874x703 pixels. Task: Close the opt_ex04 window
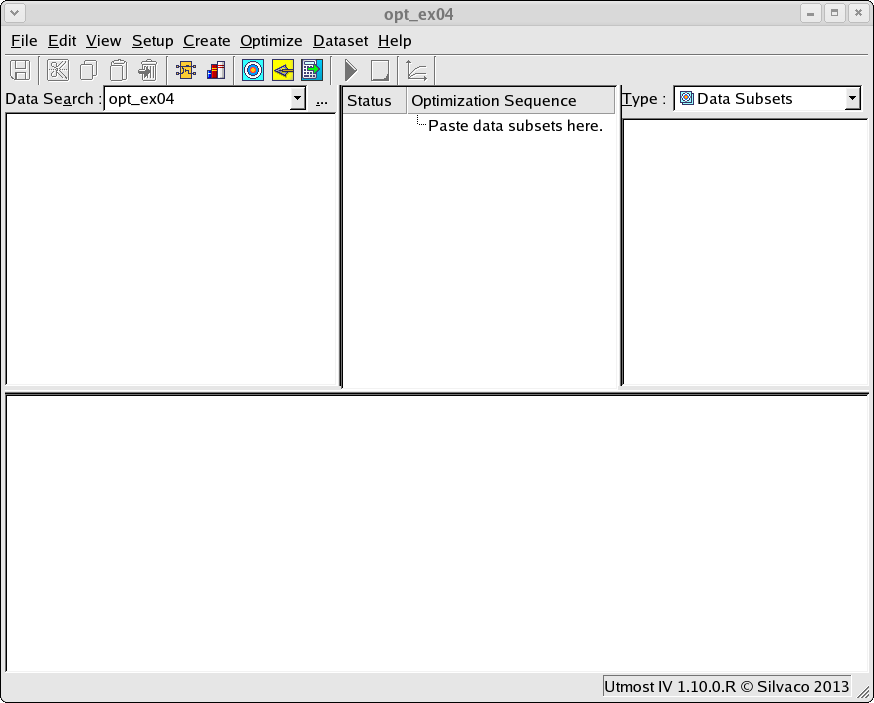858,13
